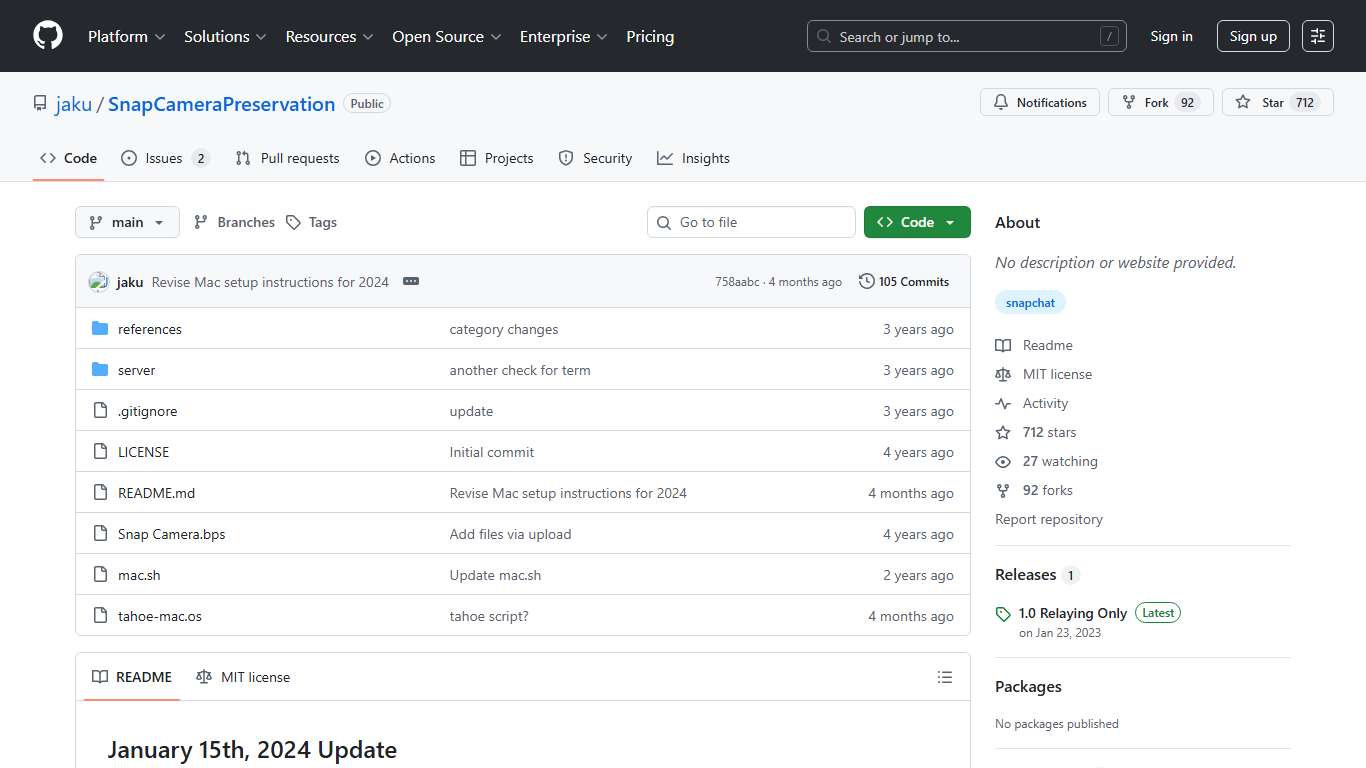Open the Insights tab
The width and height of the screenshot is (1366, 768).
(x=693, y=158)
